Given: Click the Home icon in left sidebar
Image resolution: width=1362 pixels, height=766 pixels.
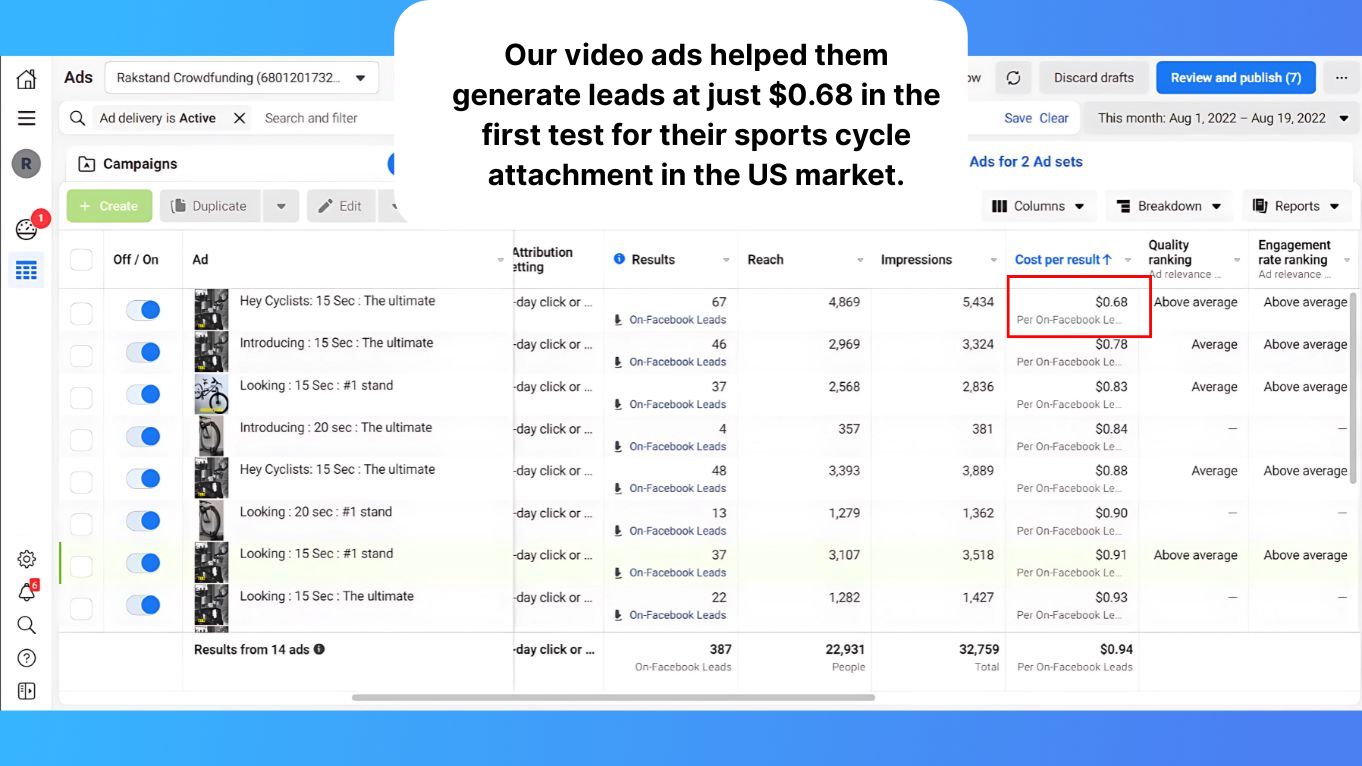Looking at the screenshot, I should pos(27,79).
